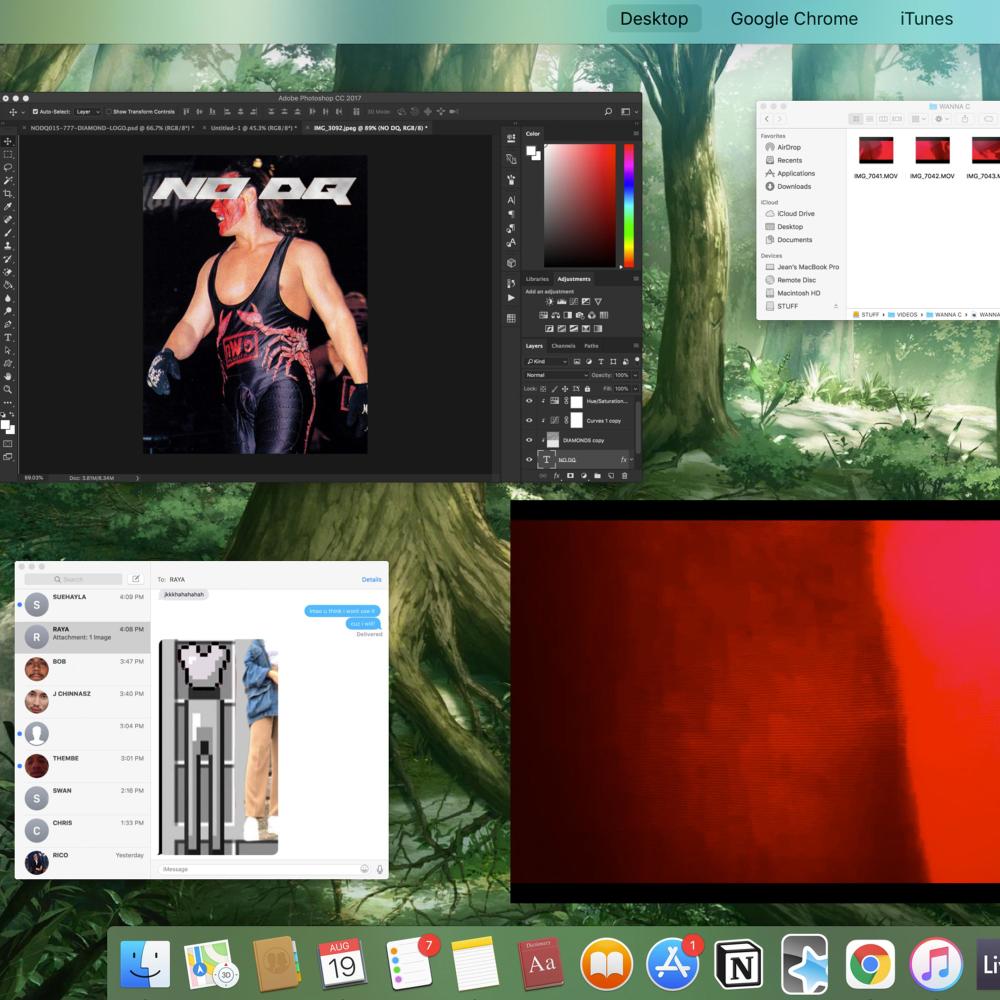The width and height of the screenshot is (1000, 1000).
Task: Hide the NO DQ text layer
Action: tap(529, 459)
